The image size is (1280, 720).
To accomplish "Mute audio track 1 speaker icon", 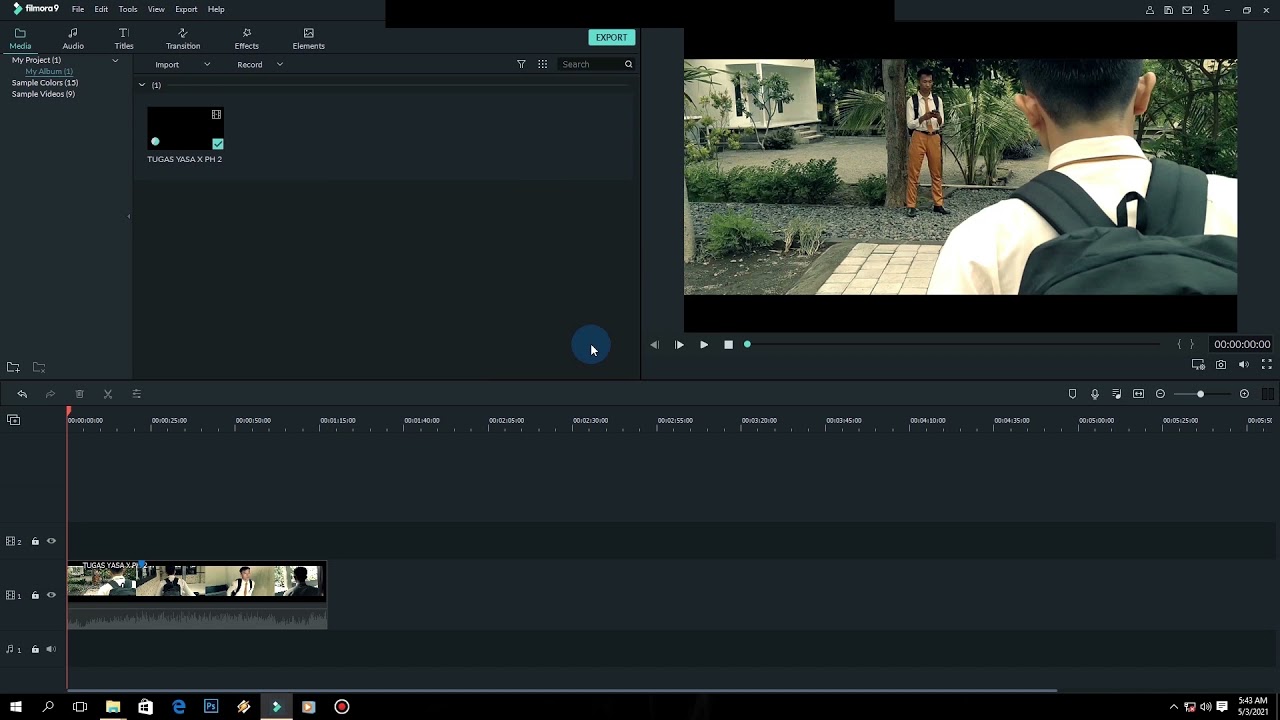I will [51, 649].
